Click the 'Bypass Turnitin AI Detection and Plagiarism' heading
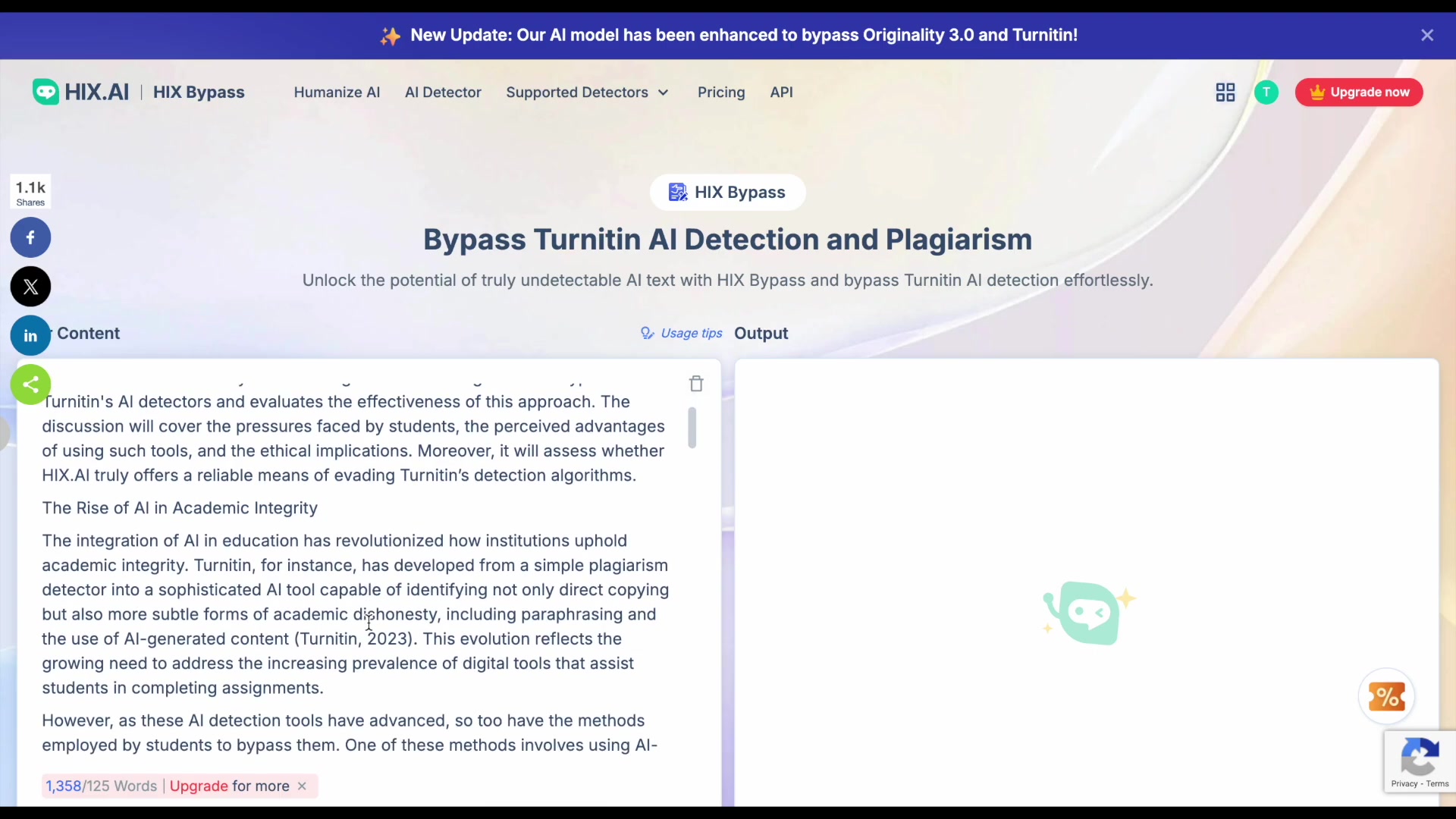Image resolution: width=1456 pixels, height=819 pixels. pyautogui.click(x=727, y=240)
